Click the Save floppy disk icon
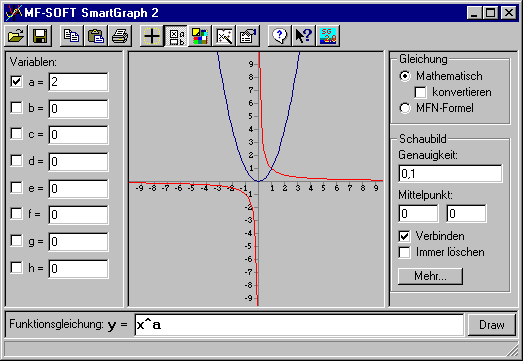The width and height of the screenshot is (523, 361). coord(40,36)
